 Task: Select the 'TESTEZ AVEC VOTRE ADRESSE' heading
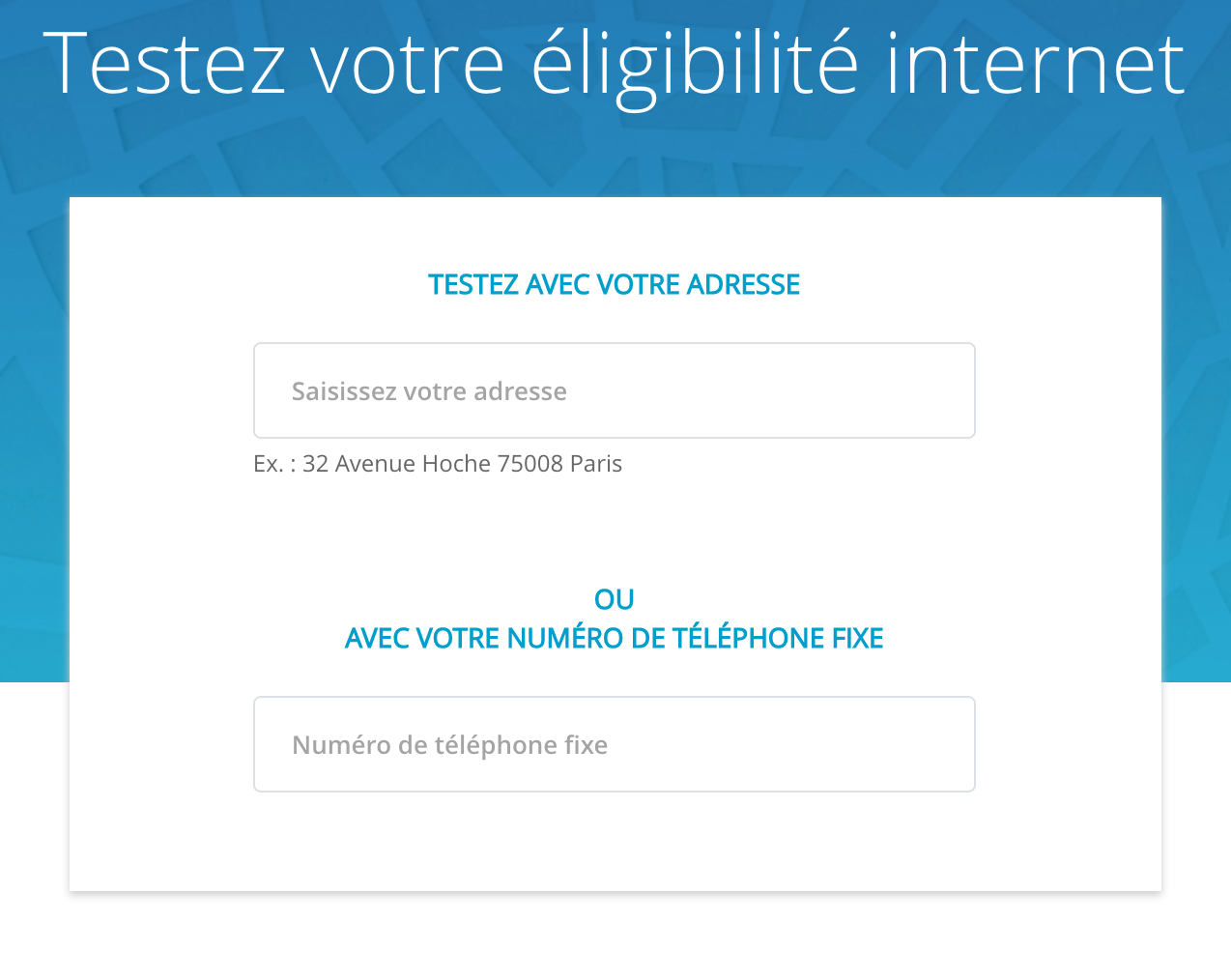(614, 284)
